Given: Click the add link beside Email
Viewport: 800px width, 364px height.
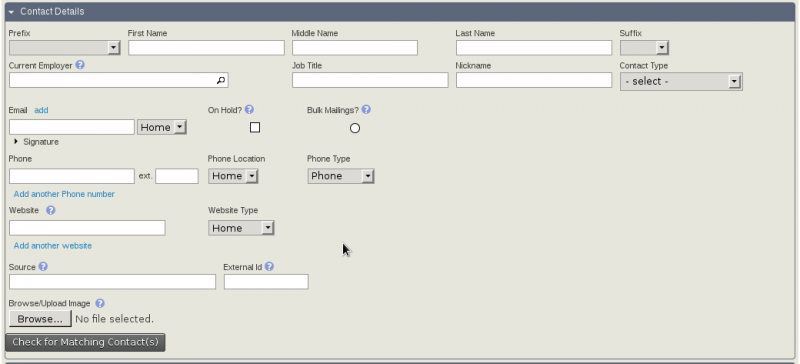Looking at the screenshot, I should (41, 110).
